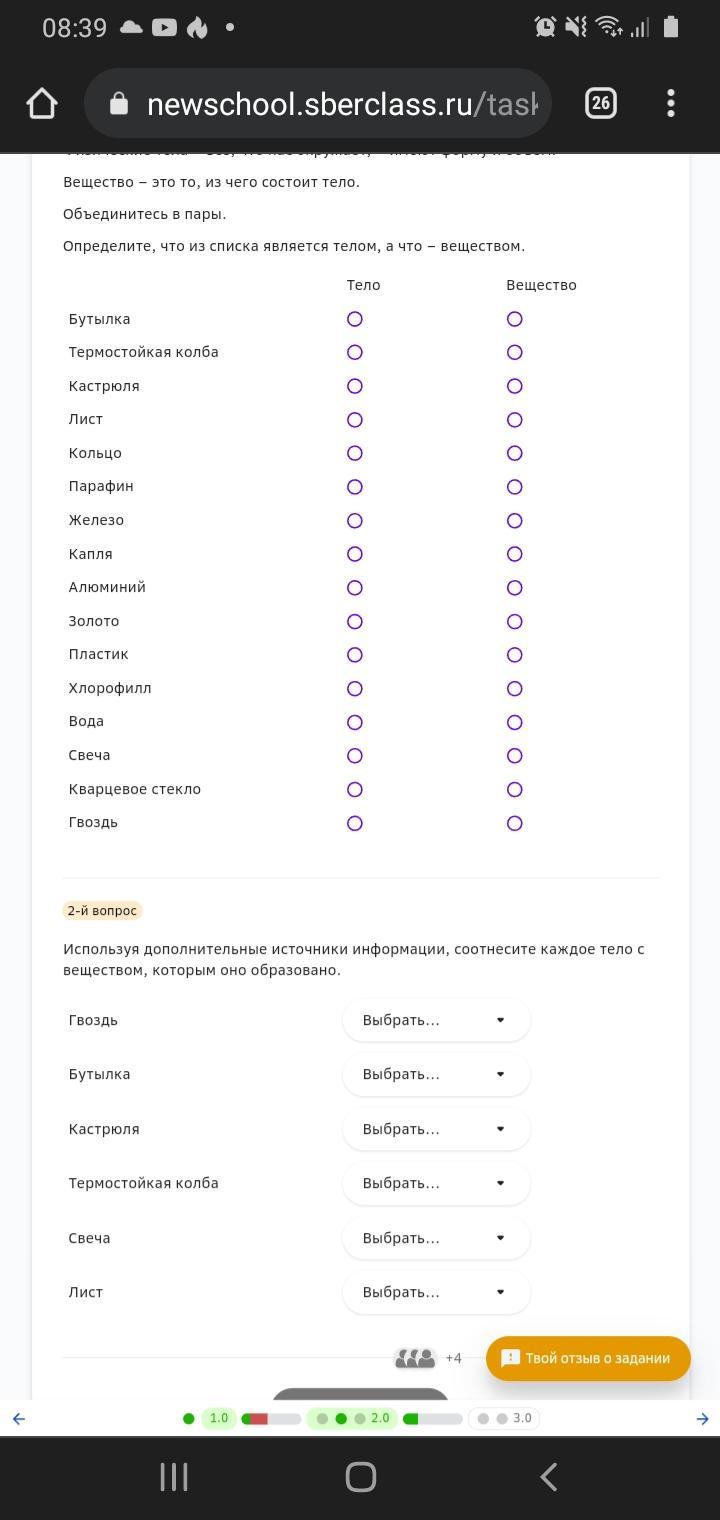Select Тело for Гвоздь row
Viewport: 720px width, 1520px height.
point(354,823)
